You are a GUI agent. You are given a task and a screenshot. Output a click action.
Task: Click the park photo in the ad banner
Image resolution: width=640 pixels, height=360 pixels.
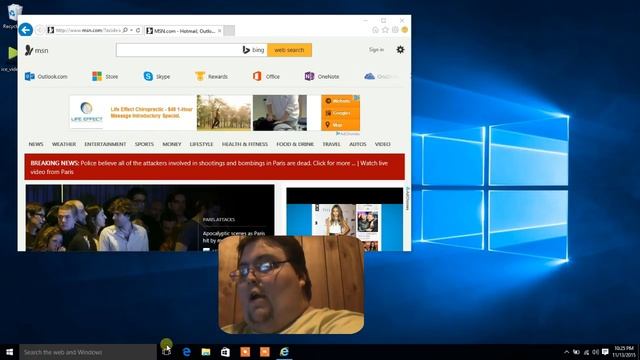224,113
